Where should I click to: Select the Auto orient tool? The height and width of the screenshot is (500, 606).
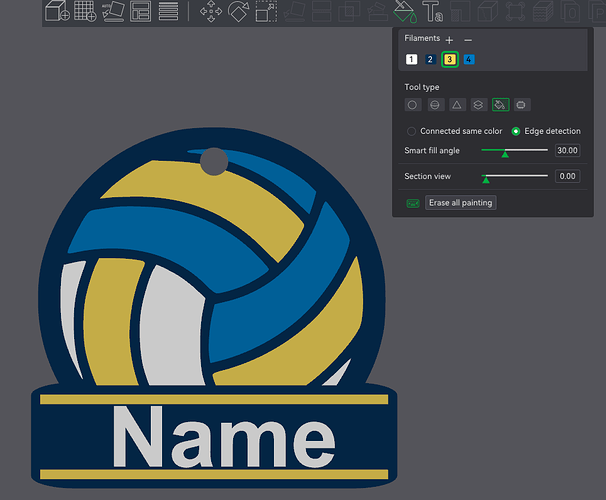click(113, 11)
